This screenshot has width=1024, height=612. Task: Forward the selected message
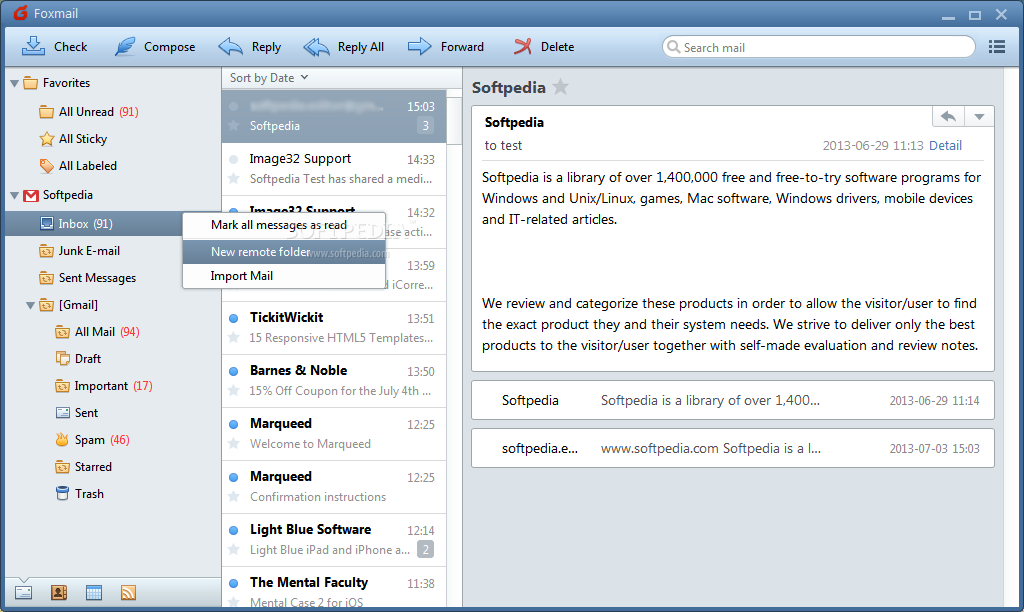click(x=445, y=46)
